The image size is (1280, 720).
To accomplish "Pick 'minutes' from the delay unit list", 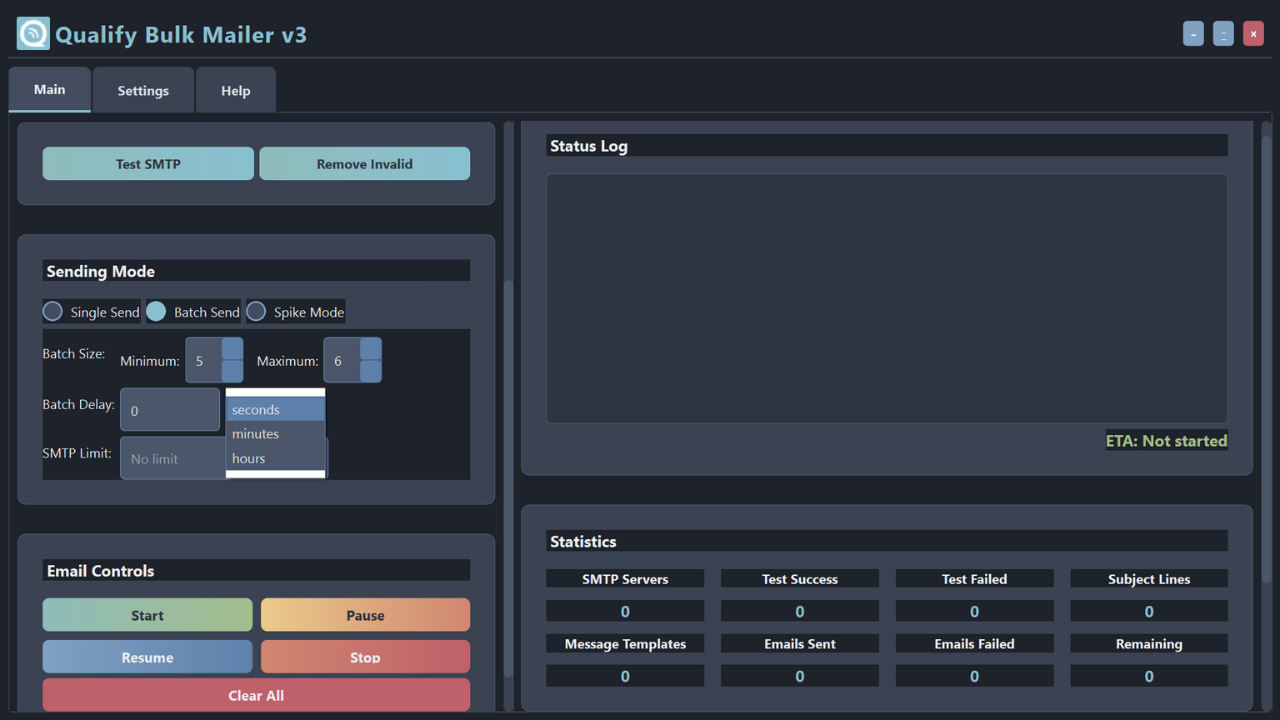I will (x=275, y=434).
